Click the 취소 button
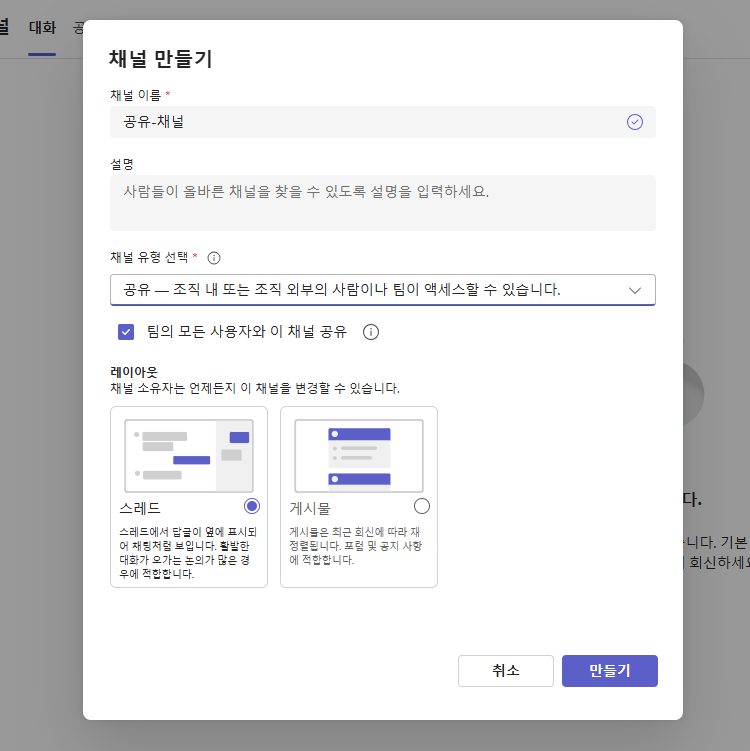This screenshot has width=750, height=751. 506,671
